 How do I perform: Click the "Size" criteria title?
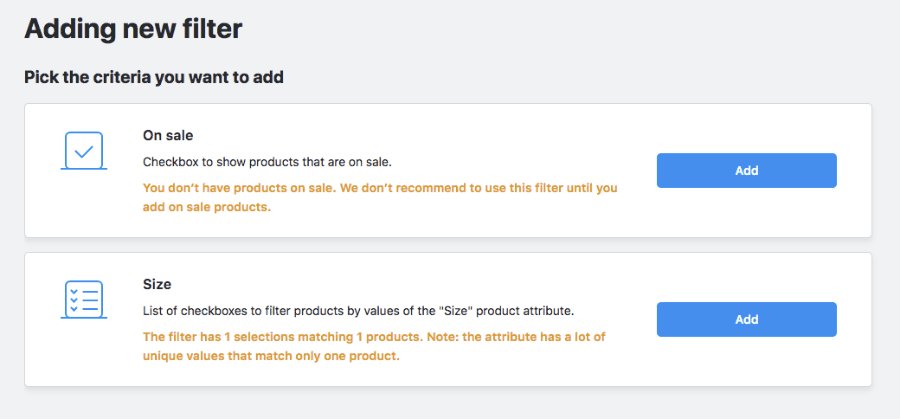(x=158, y=284)
